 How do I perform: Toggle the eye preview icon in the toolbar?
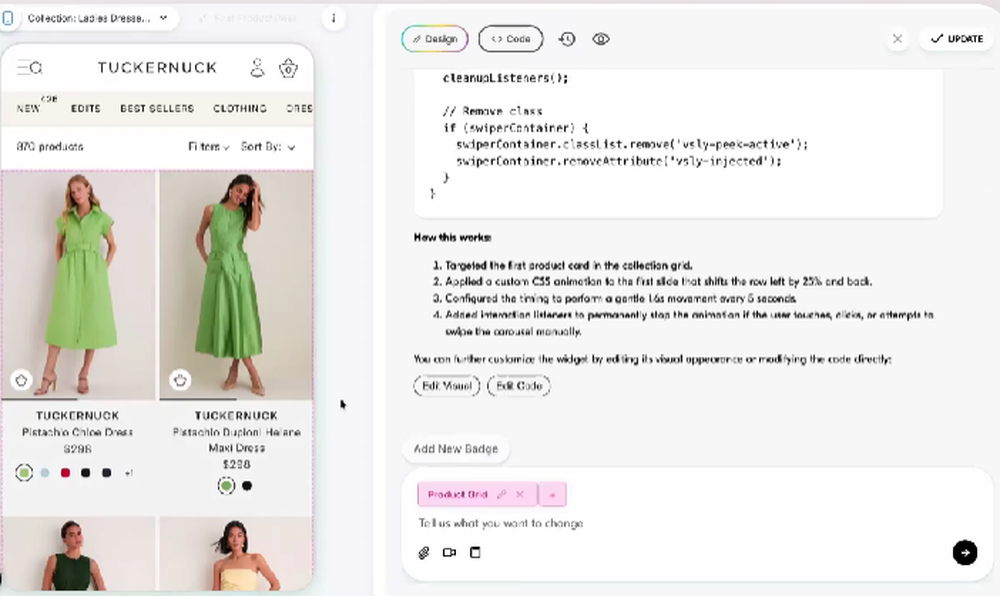pos(600,38)
